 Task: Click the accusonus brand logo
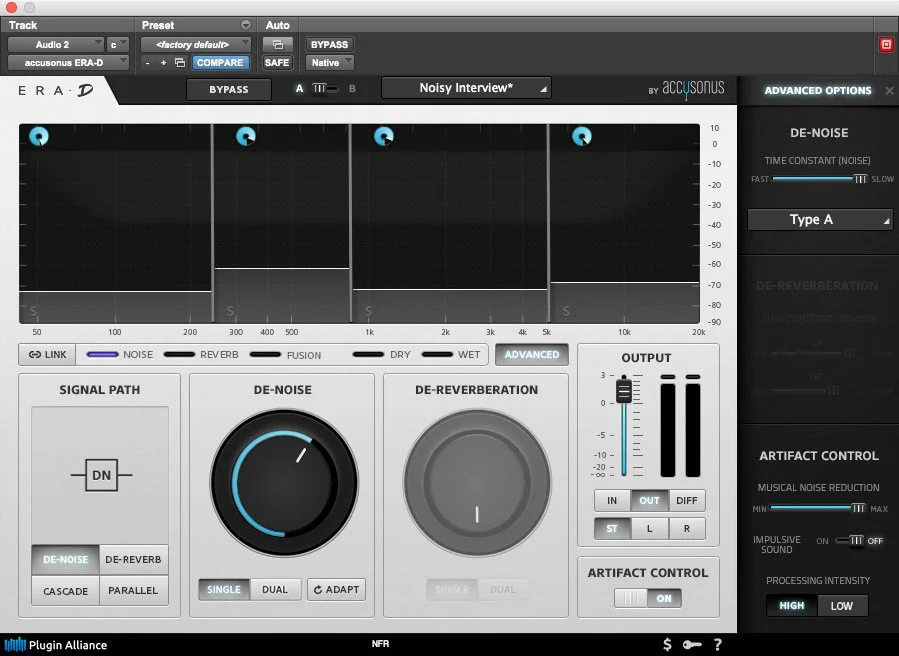tap(686, 89)
